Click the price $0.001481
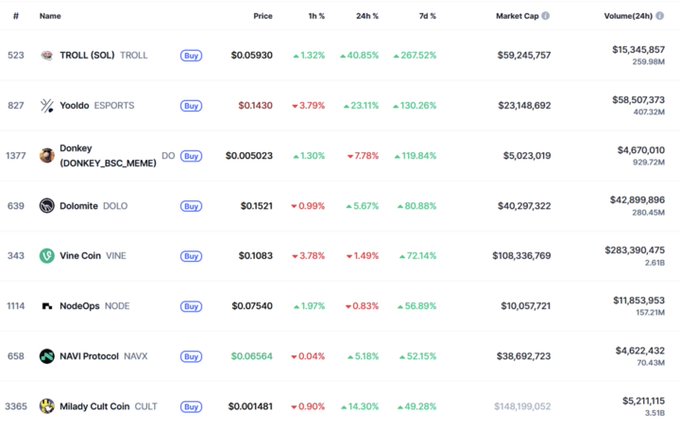The width and height of the screenshot is (680, 431). (x=251, y=406)
